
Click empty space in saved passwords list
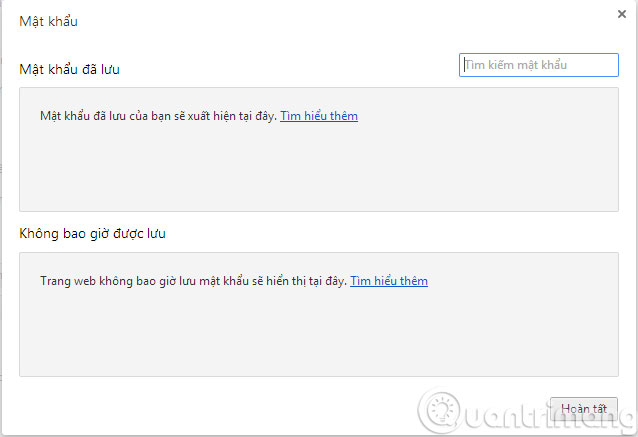(x=318, y=170)
